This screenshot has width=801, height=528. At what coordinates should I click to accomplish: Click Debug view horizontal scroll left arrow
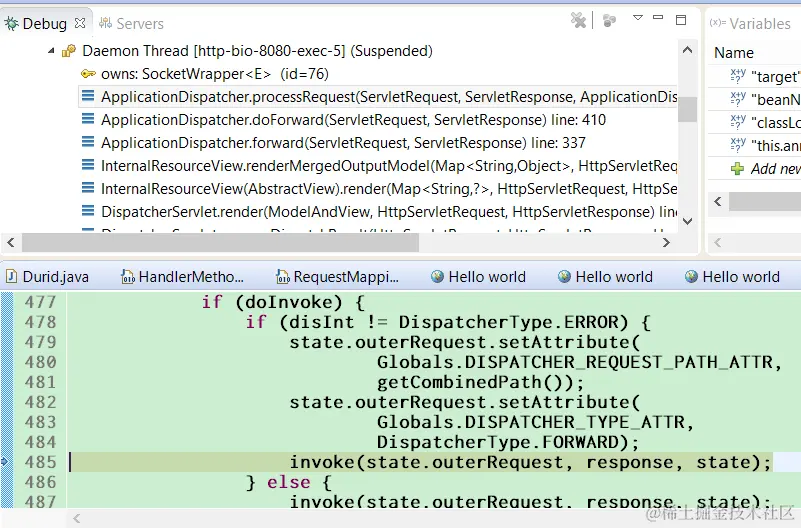tap(11, 242)
